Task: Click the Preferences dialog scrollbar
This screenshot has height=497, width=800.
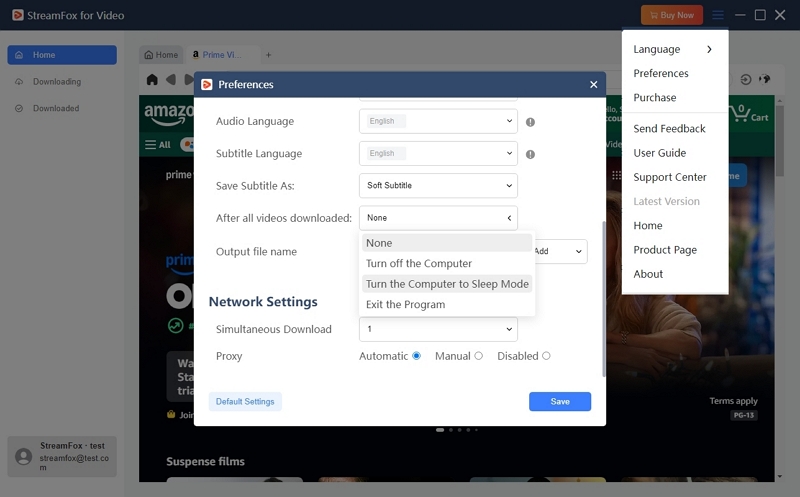Action: [604, 299]
